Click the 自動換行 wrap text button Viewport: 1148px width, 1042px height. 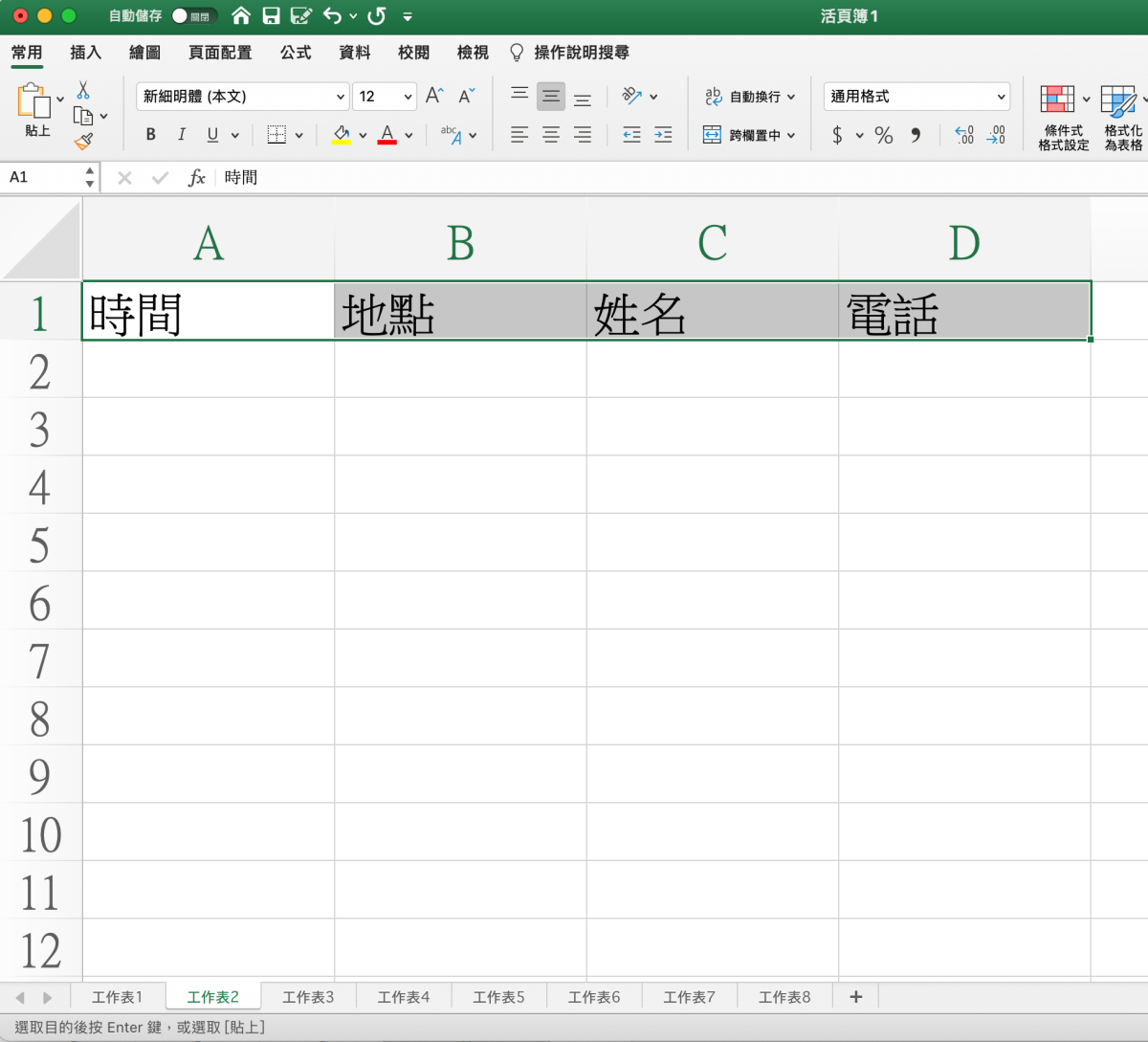pyautogui.click(x=750, y=97)
